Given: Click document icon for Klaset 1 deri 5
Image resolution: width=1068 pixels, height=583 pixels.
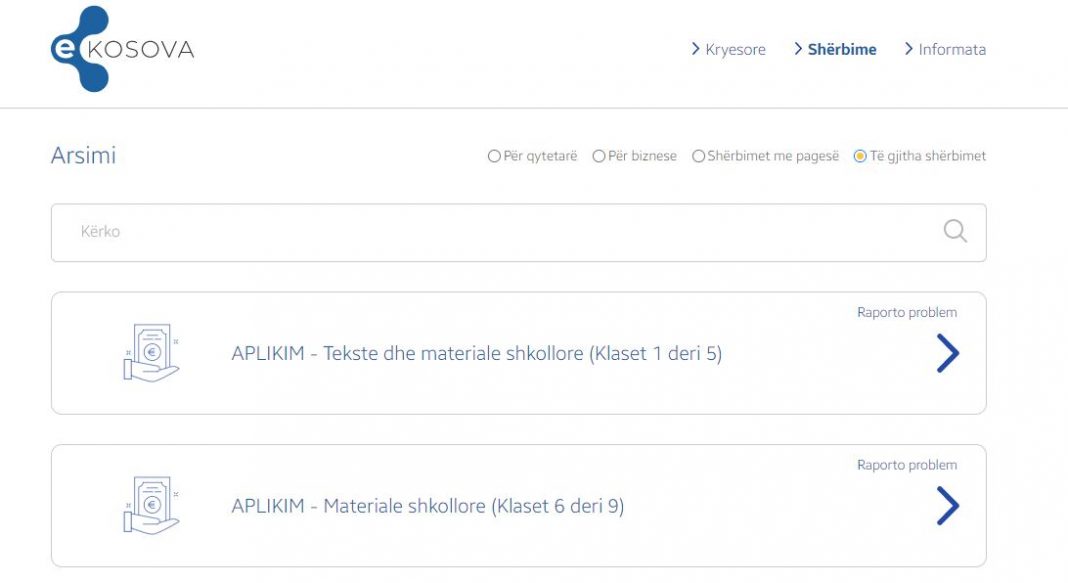Looking at the screenshot, I should point(151,352).
